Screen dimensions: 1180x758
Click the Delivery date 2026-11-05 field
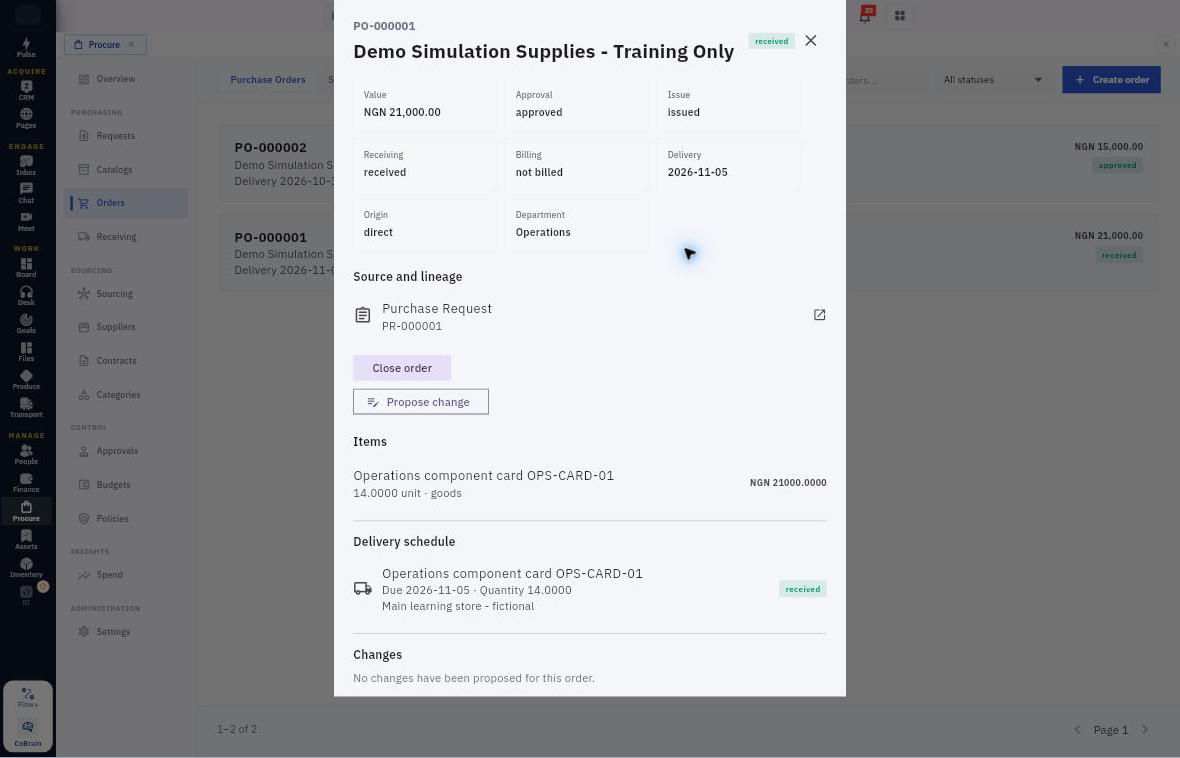click(x=728, y=165)
